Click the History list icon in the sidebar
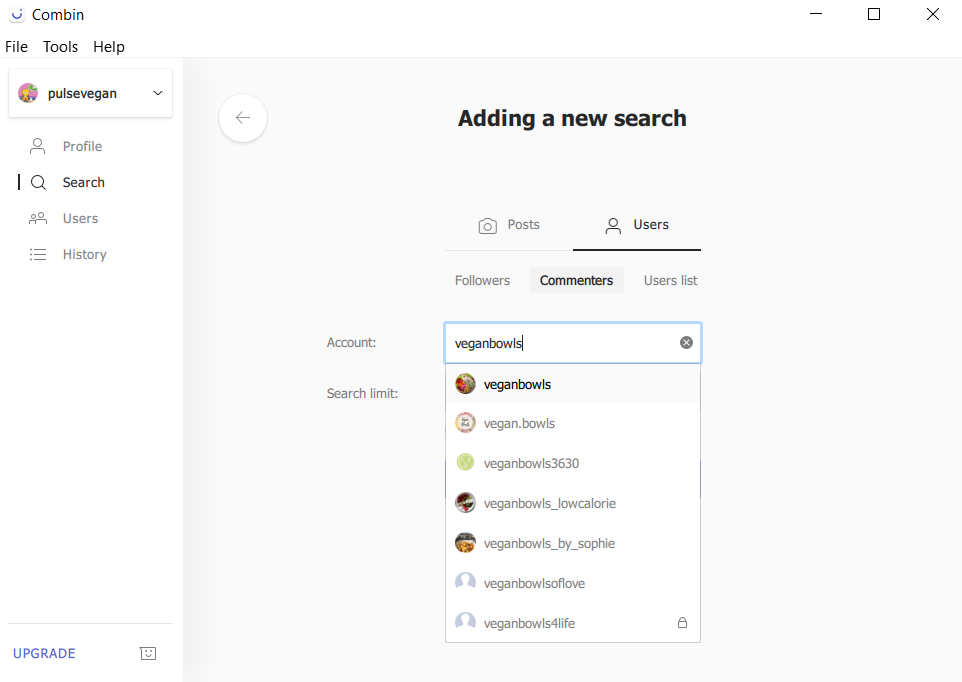This screenshot has height=682, width=962. tap(38, 255)
